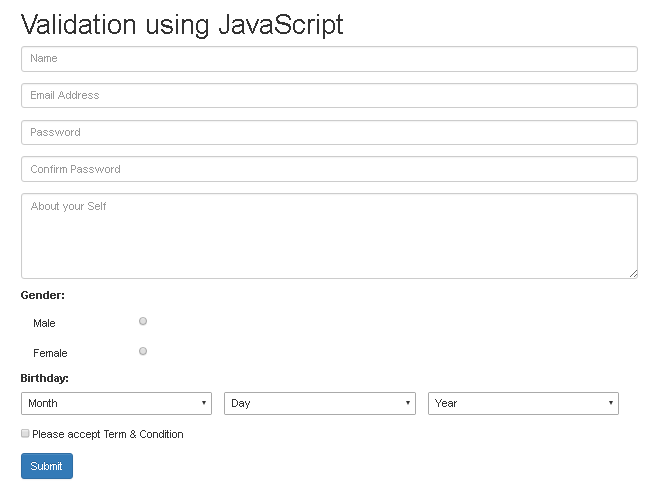Image resolution: width=662 pixels, height=490 pixels.
Task: Click the textarea resize grip corner
Action: tap(633, 274)
